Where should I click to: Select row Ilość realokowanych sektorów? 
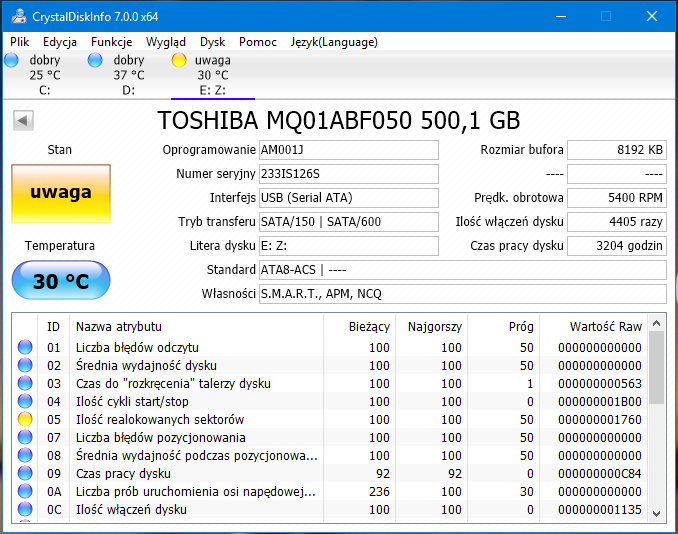(329, 419)
